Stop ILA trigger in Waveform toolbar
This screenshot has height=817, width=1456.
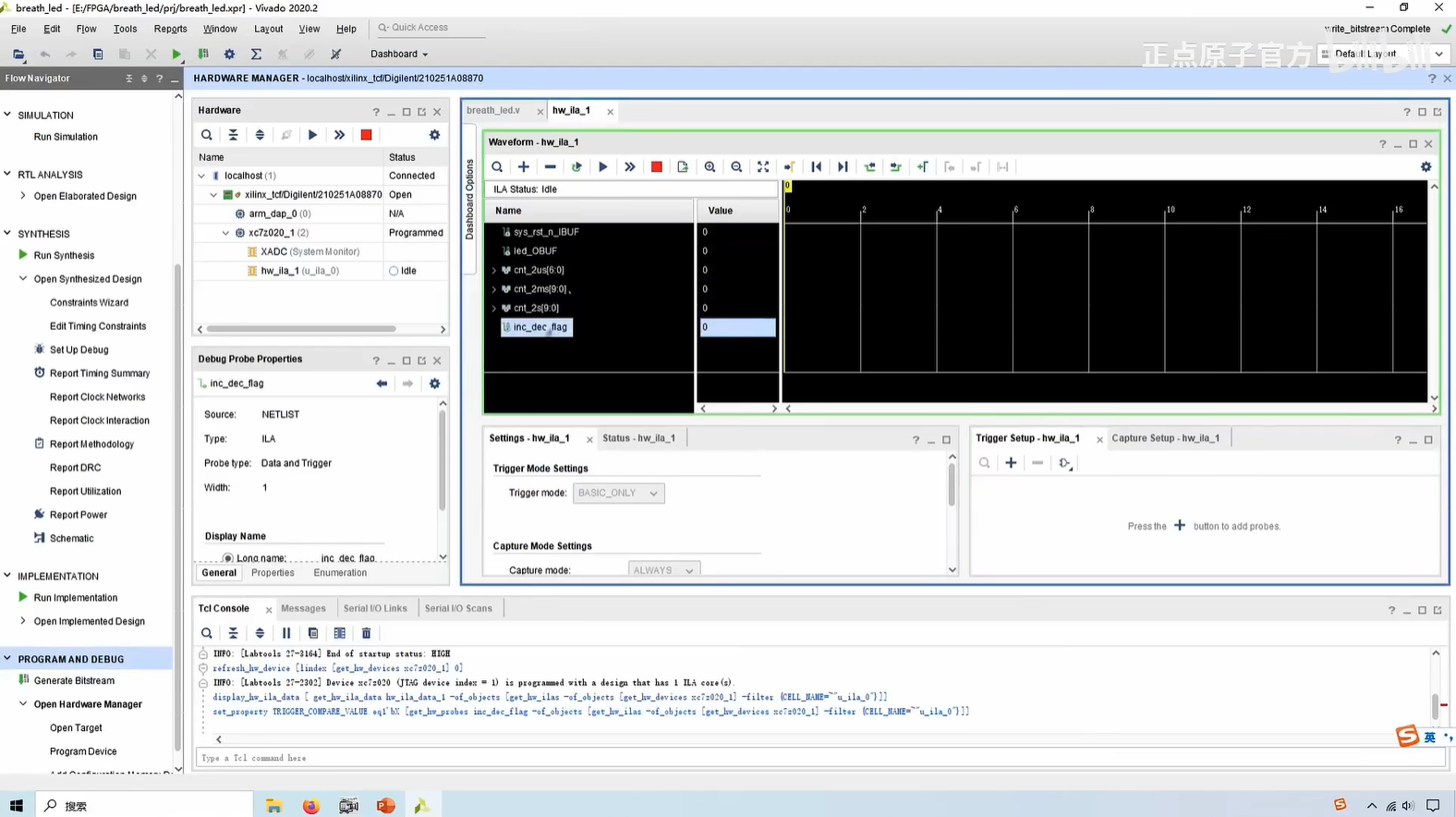(x=657, y=167)
